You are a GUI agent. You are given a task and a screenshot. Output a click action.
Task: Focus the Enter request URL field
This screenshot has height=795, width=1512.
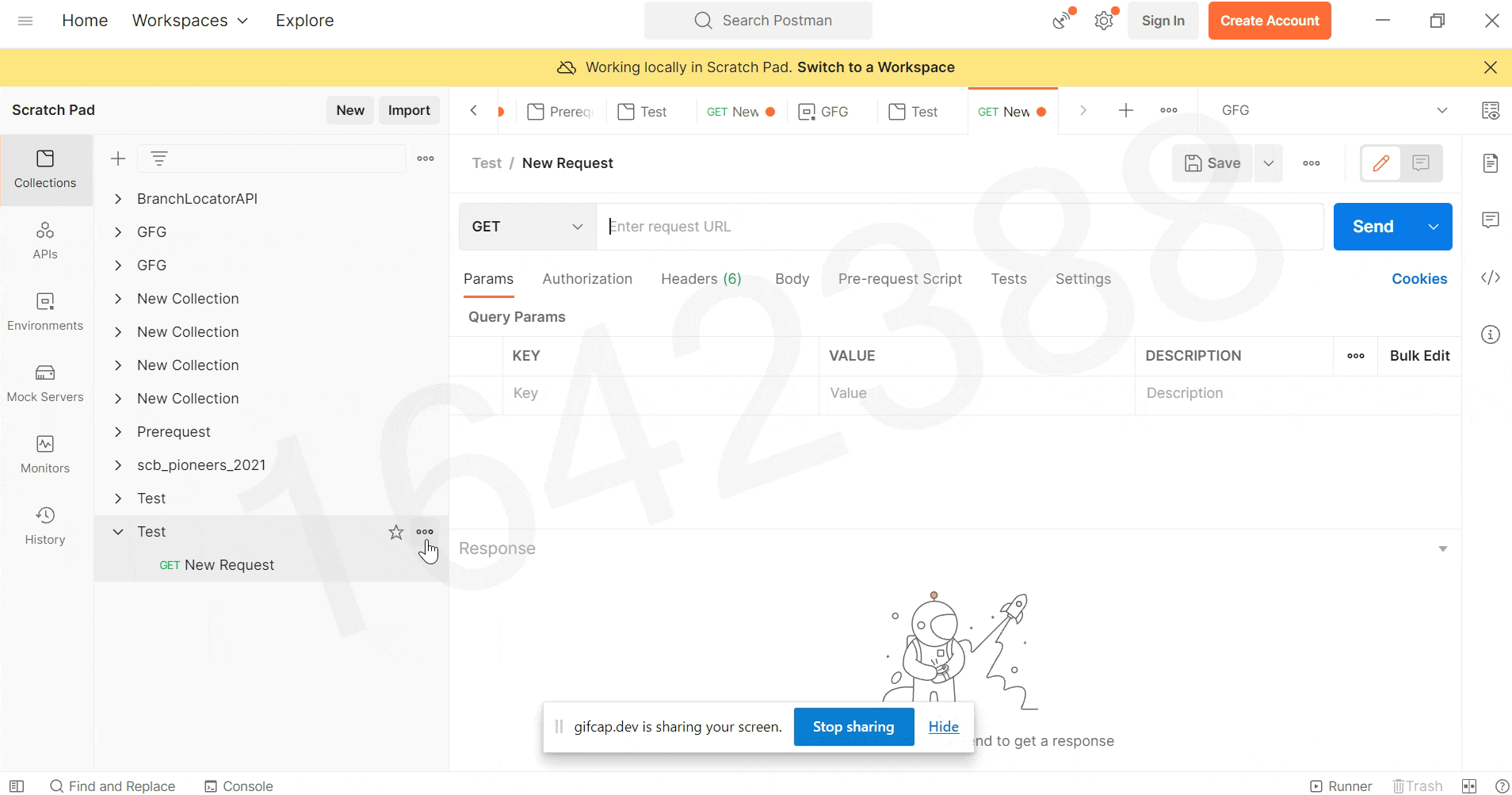click(x=960, y=227)
